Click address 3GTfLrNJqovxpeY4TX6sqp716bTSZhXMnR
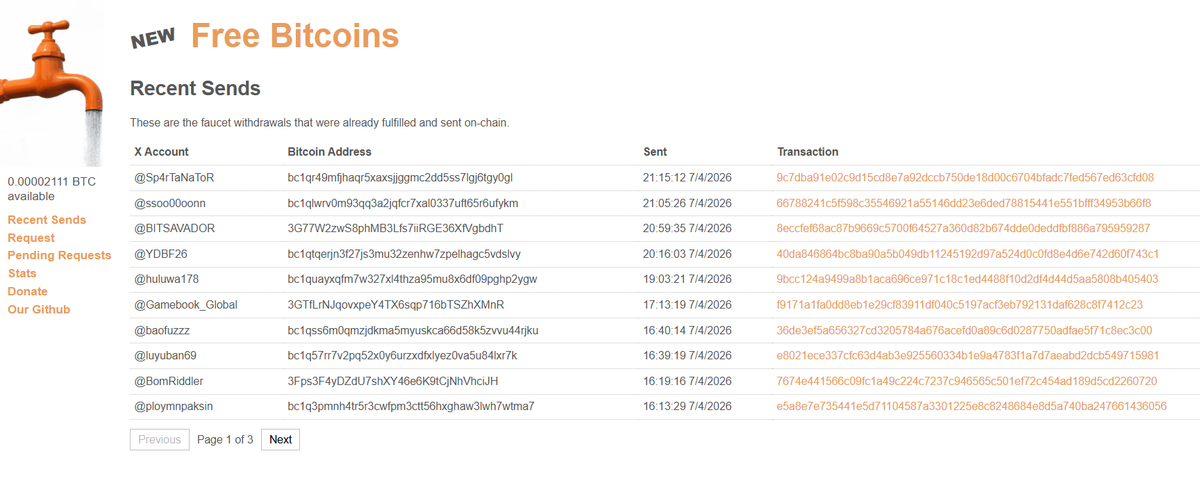This screenshot has width=1200, height=490. coord(396,305)
